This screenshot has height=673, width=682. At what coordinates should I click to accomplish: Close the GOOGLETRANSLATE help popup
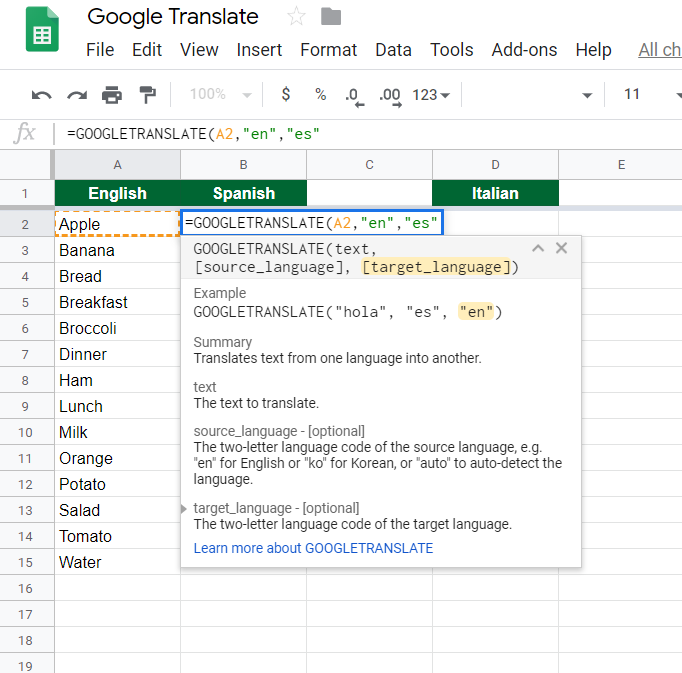pyautogui.click(x=561, y=248)
